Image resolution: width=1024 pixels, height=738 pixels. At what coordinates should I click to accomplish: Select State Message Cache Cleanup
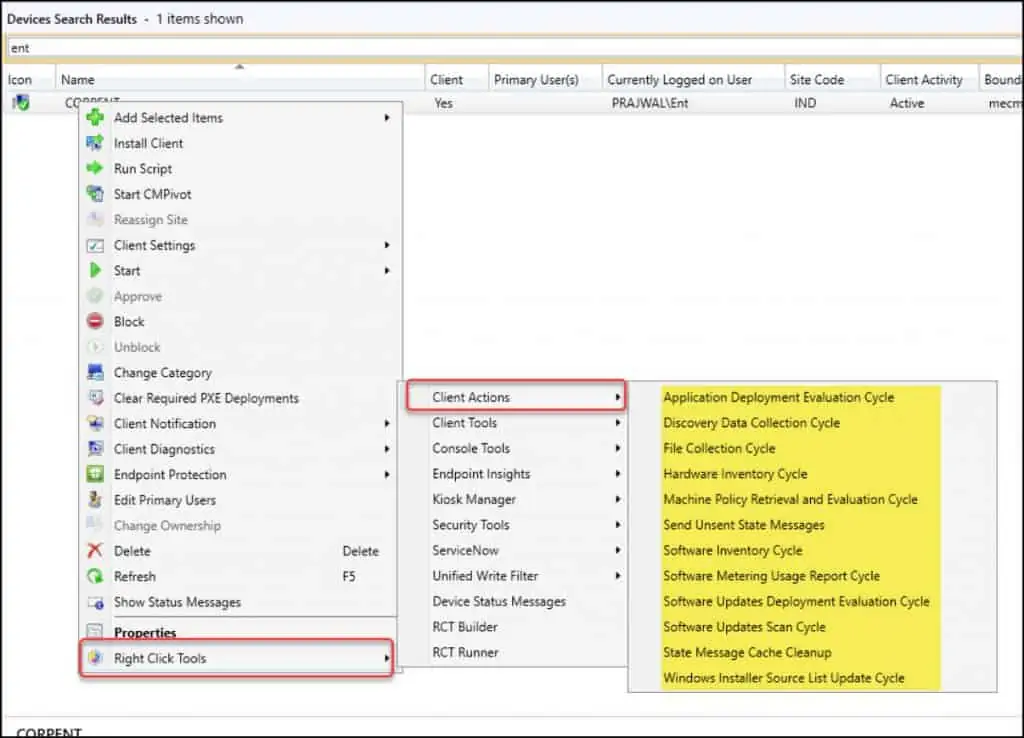pyautogui.click(x=747, y=652)
